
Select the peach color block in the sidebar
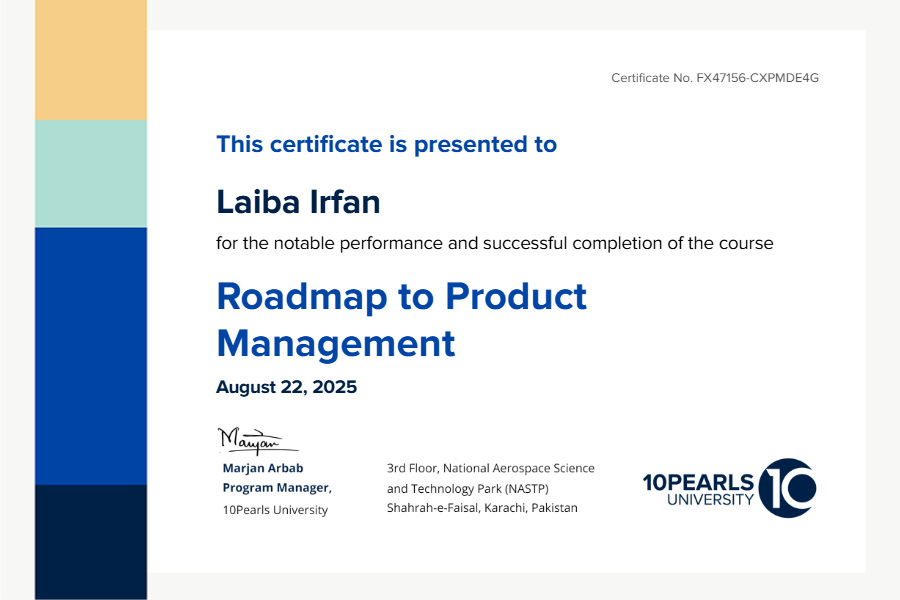91,60
